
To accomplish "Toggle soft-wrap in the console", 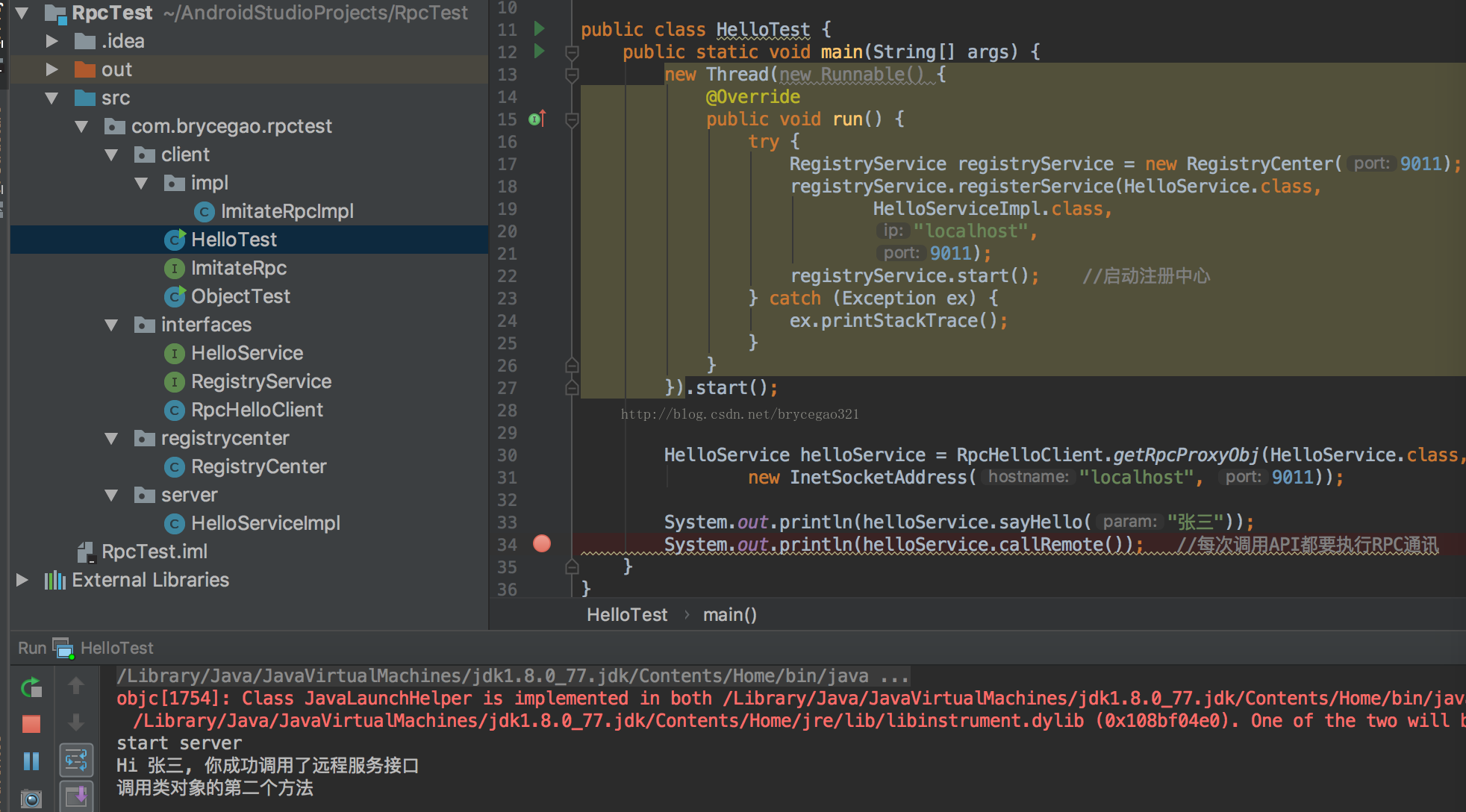I will [x=76, y=761].
